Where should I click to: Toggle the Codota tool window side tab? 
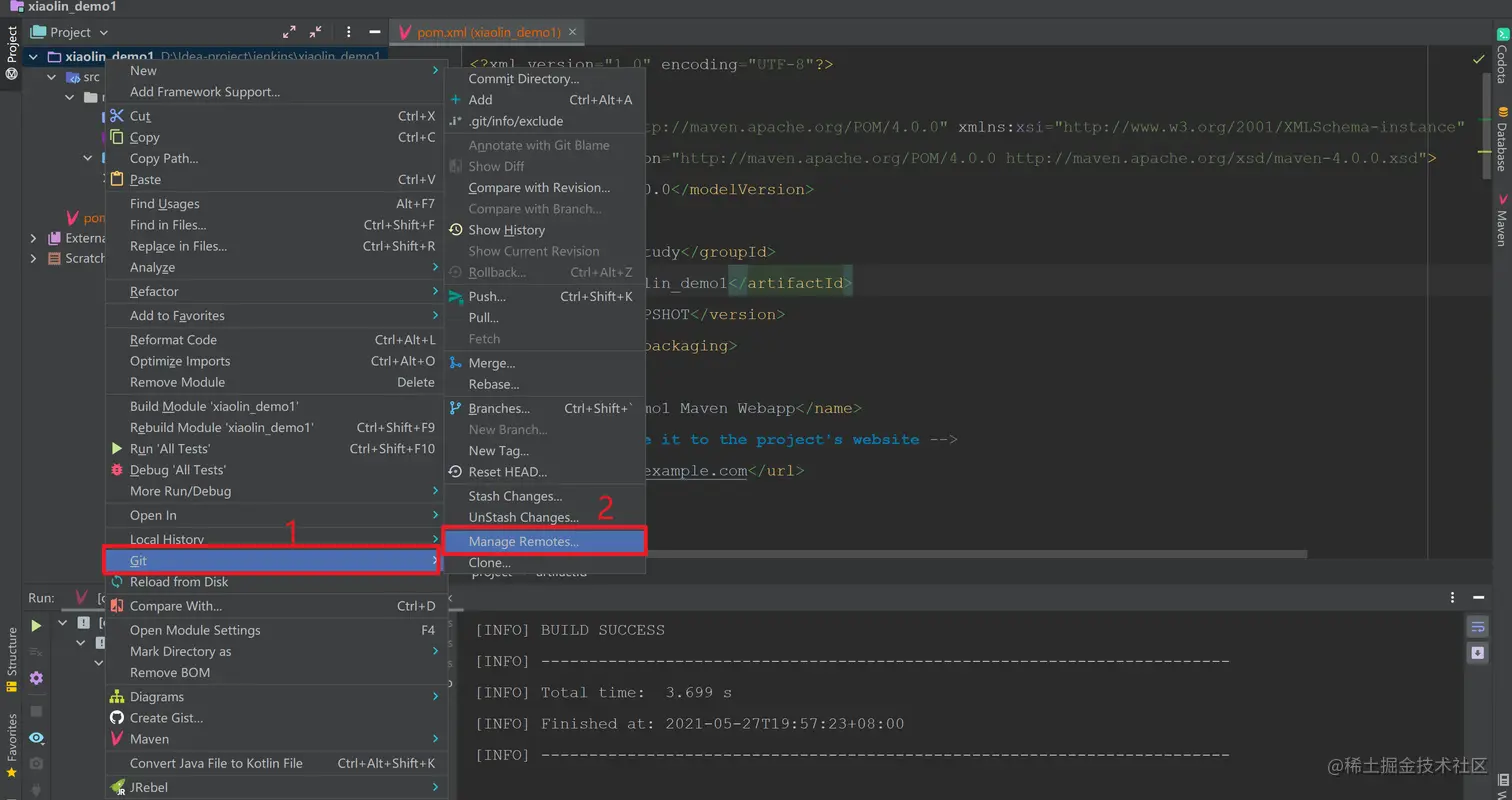point(1501,56)
